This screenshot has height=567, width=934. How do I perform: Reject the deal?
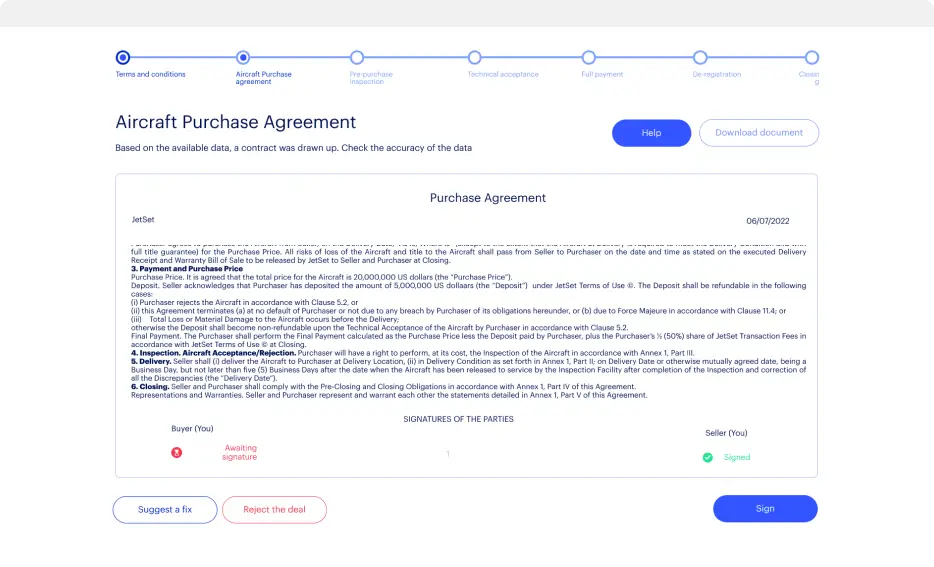[274, 509]
